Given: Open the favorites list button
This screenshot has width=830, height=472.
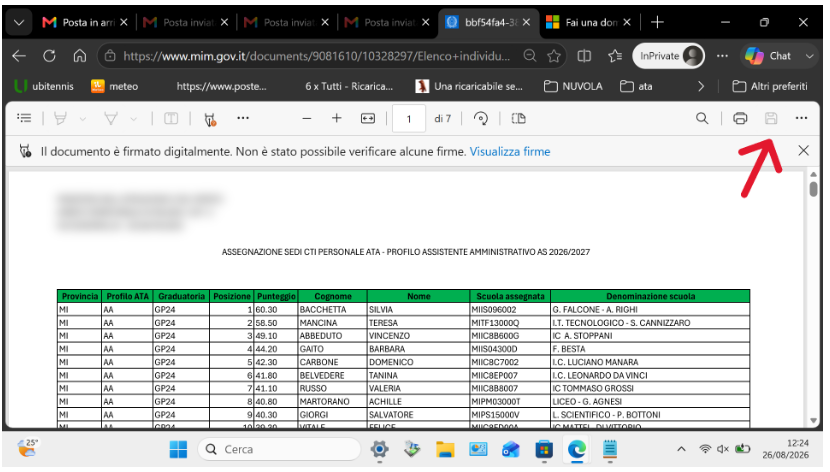Looking at the screenshot, I should click(615, 56).
